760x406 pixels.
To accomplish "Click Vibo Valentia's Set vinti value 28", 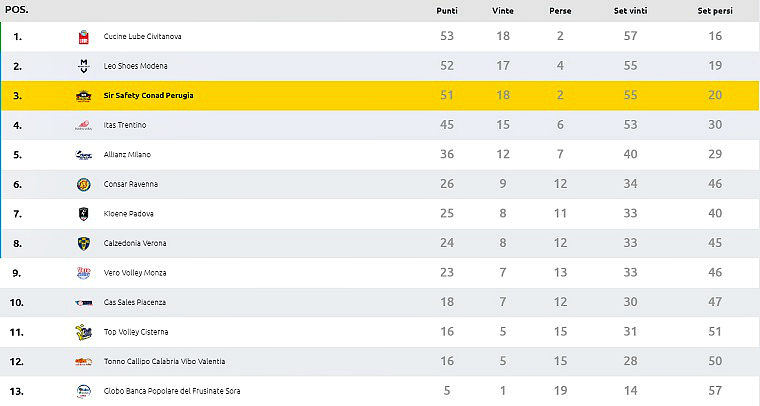I will pyautogui.click(x=630, y=361).
